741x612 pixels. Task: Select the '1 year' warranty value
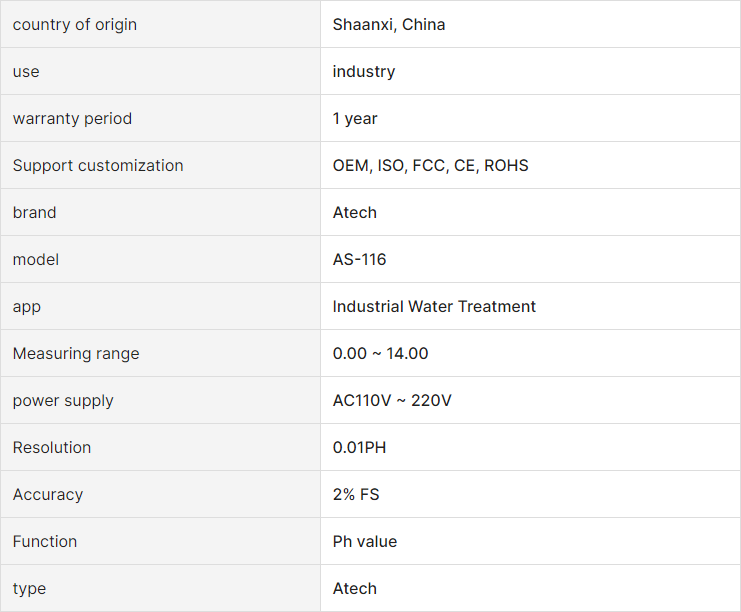coord(355,119)
